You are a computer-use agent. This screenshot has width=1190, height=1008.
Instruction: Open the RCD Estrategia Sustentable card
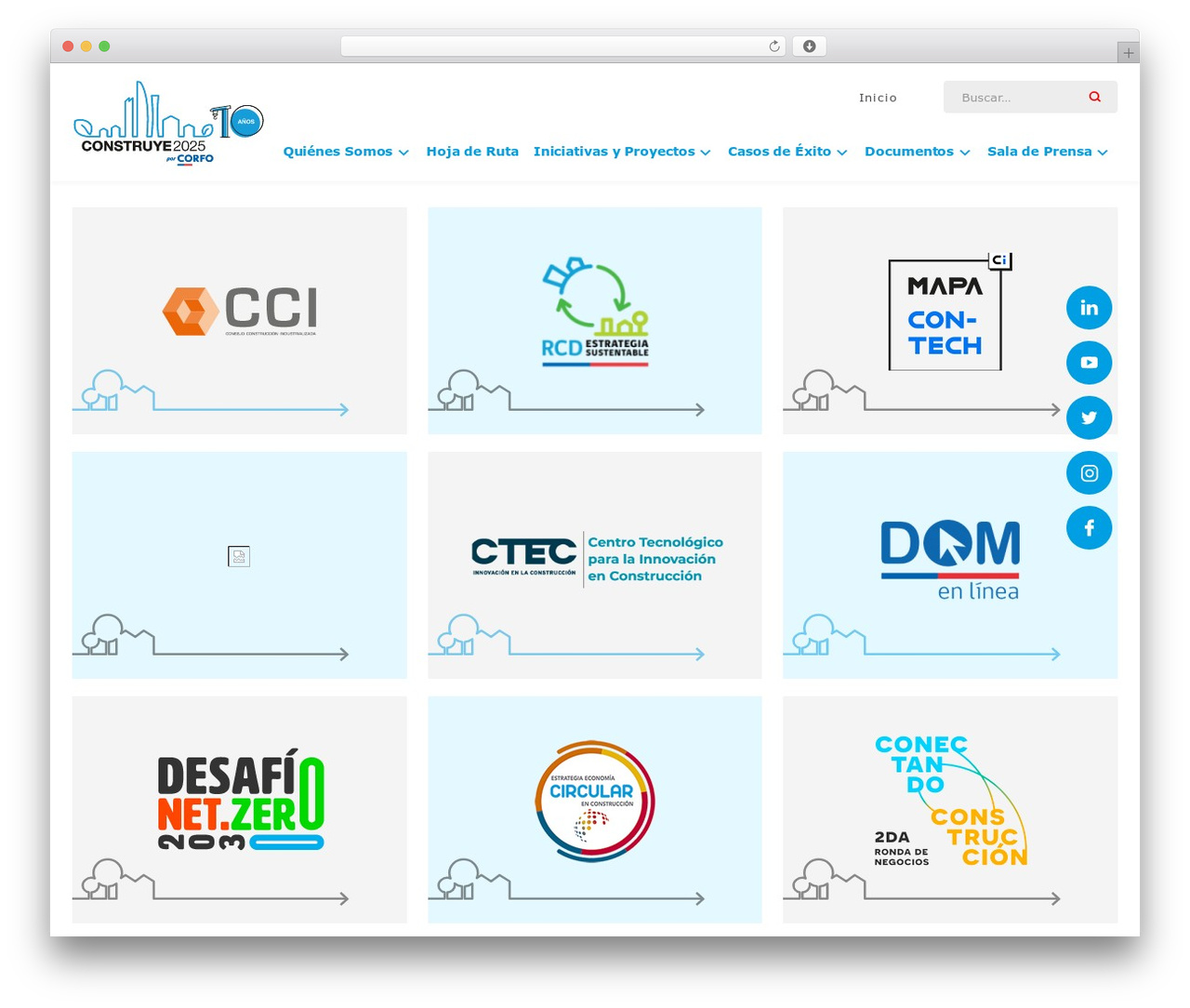coord(595,321)
